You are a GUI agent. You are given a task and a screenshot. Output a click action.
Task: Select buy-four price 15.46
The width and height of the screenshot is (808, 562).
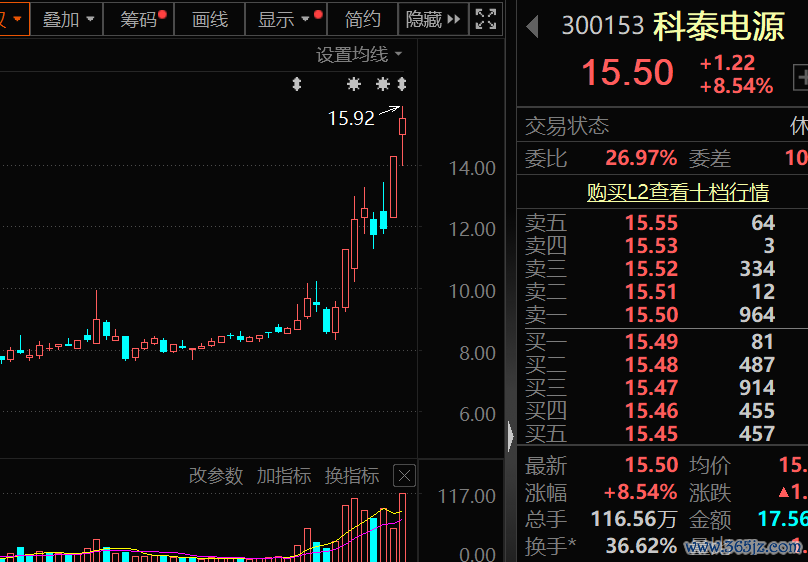tap(651, 411)
